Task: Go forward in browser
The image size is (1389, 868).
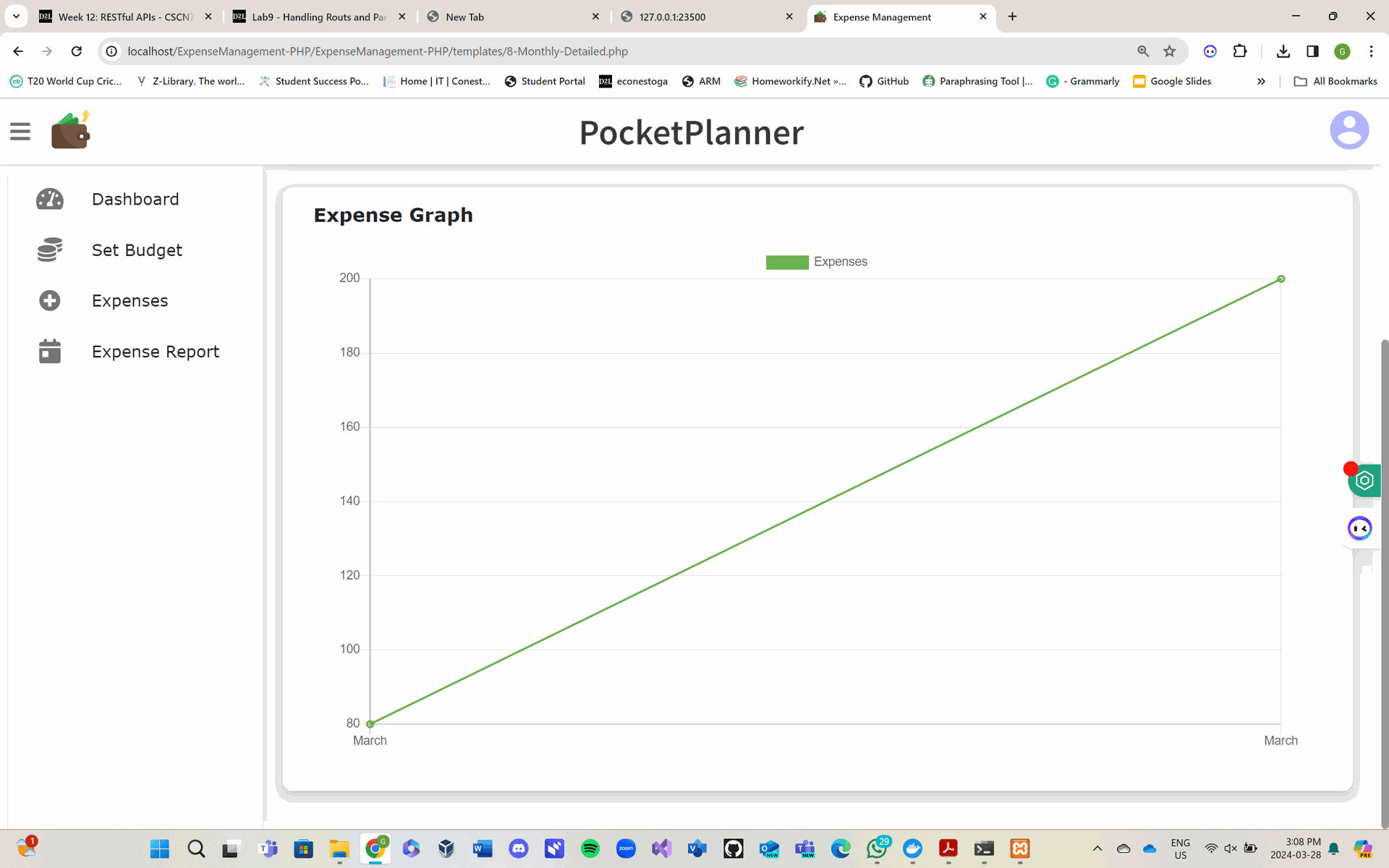Action: (47, 51)
